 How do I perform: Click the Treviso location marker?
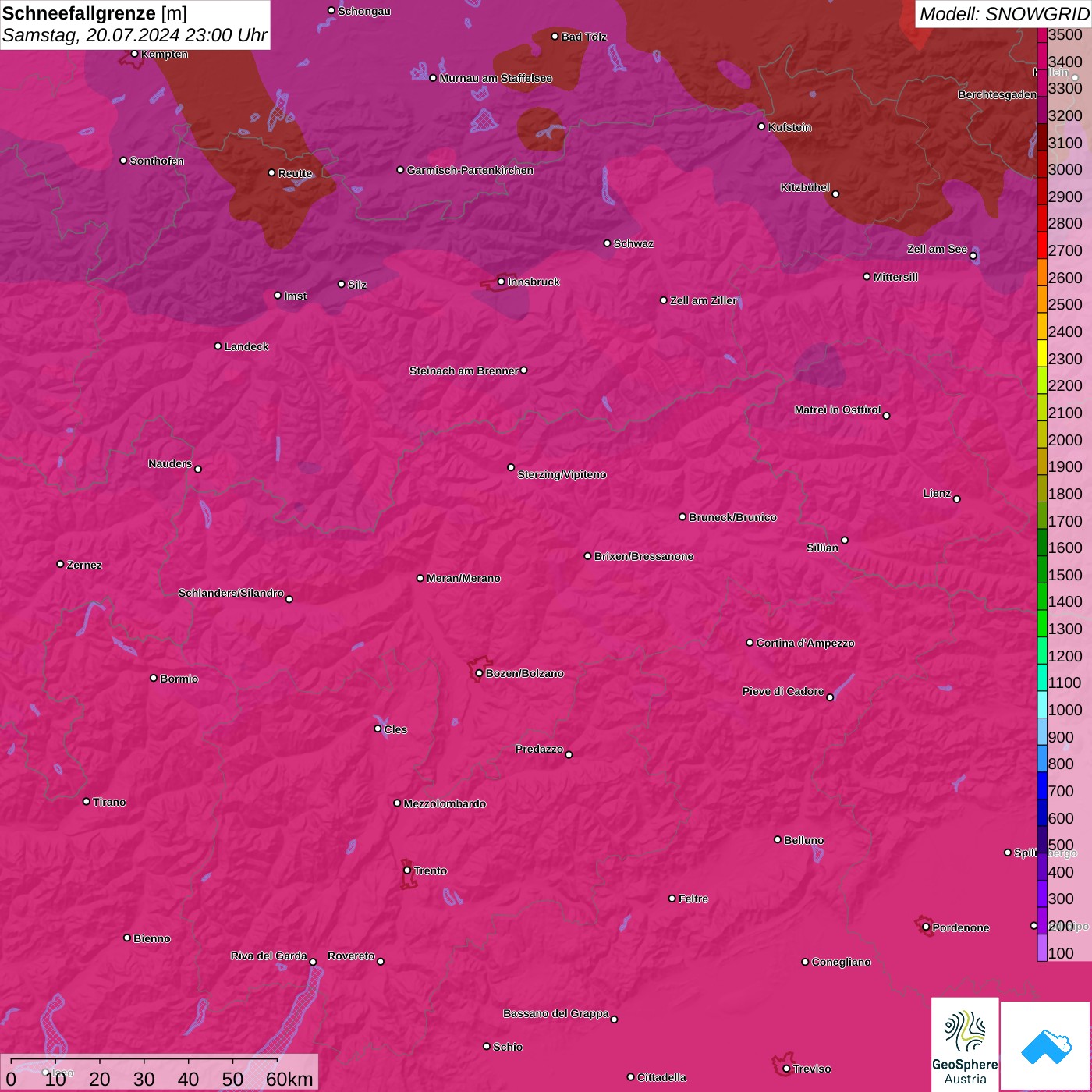786,1069
